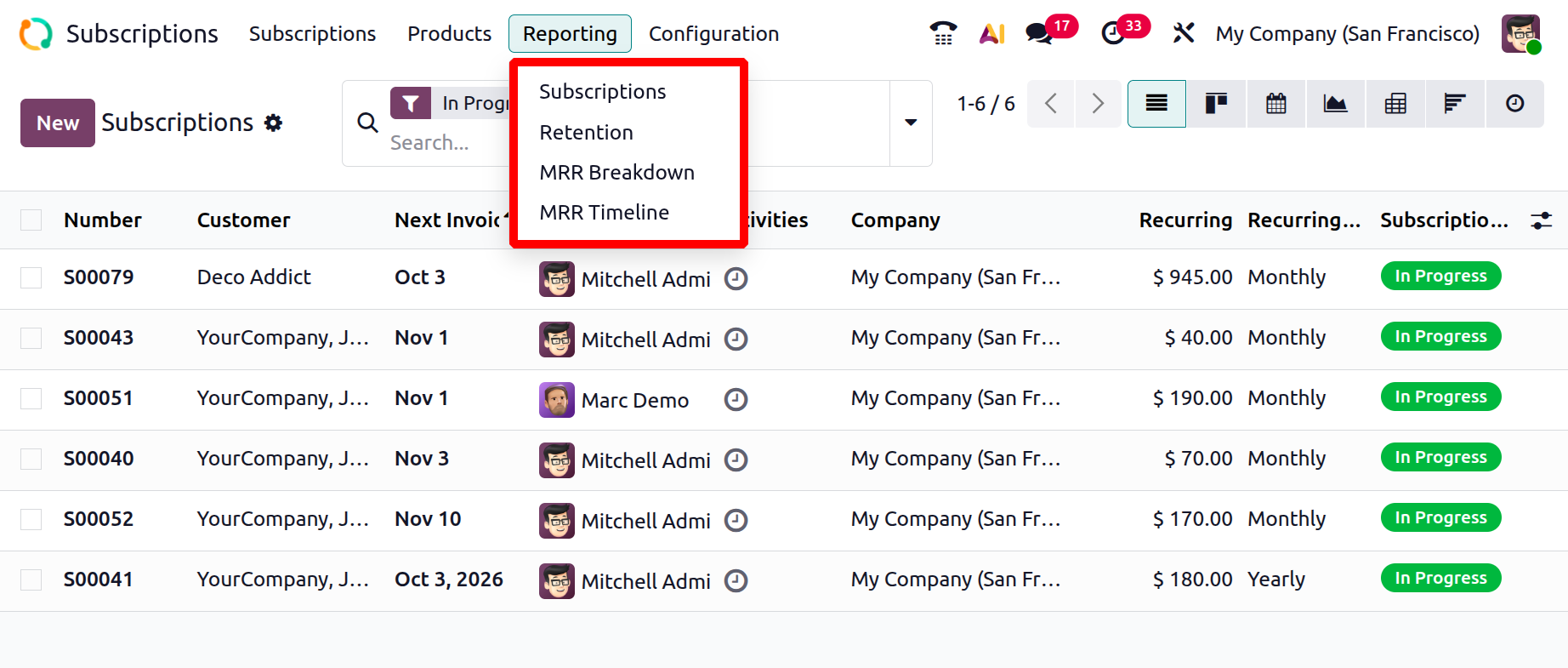Open optional columns settings toggle
The height and width of the screenshot is (668, 1568).
coord(1541,220)
